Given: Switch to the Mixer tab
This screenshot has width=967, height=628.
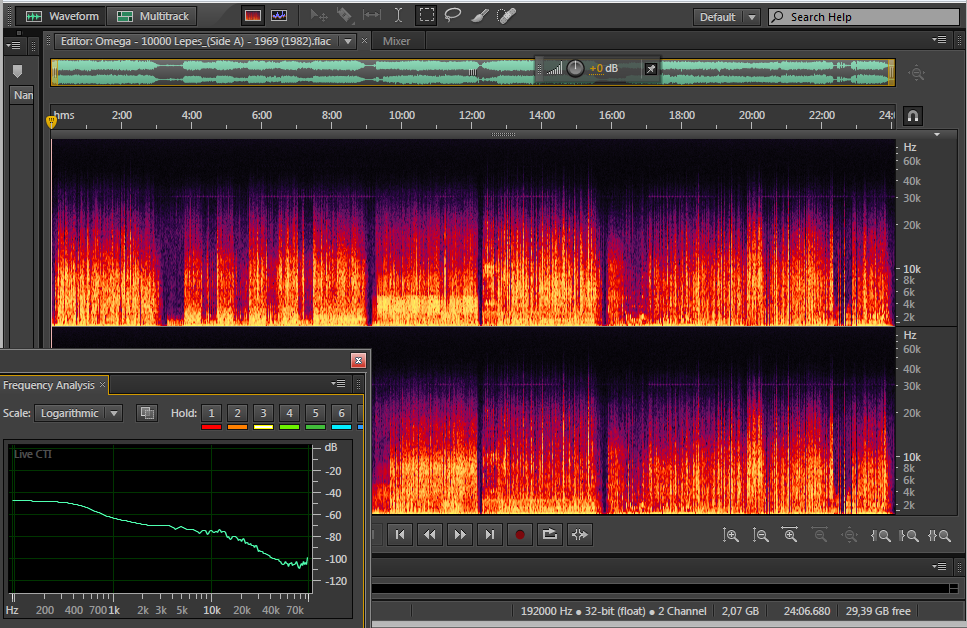Looking at the screenshot, I should [396, 41].
